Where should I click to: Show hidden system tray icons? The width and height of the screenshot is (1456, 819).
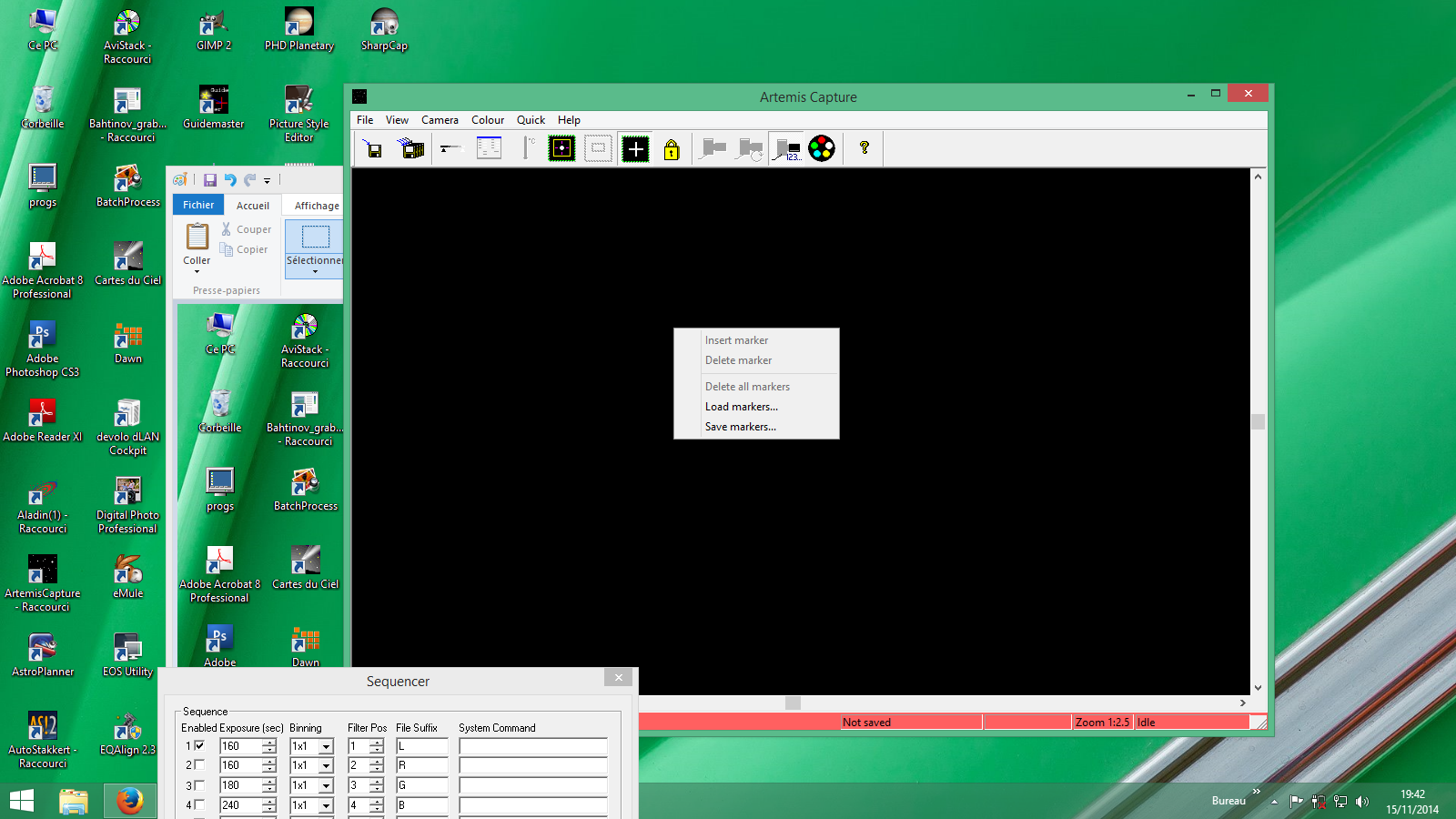1274,802
